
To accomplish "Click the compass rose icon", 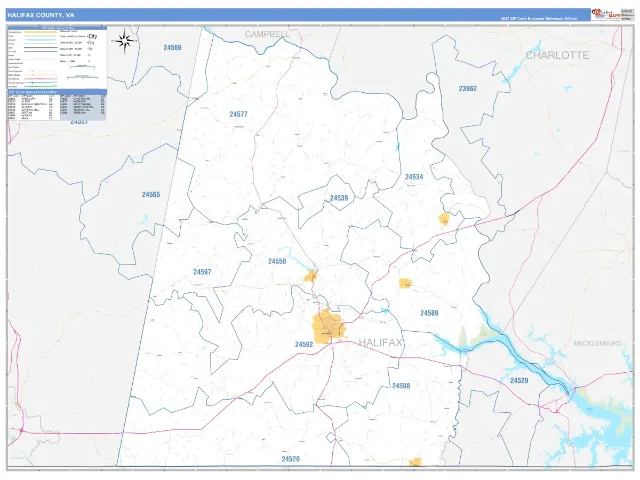I will (124, 41).
